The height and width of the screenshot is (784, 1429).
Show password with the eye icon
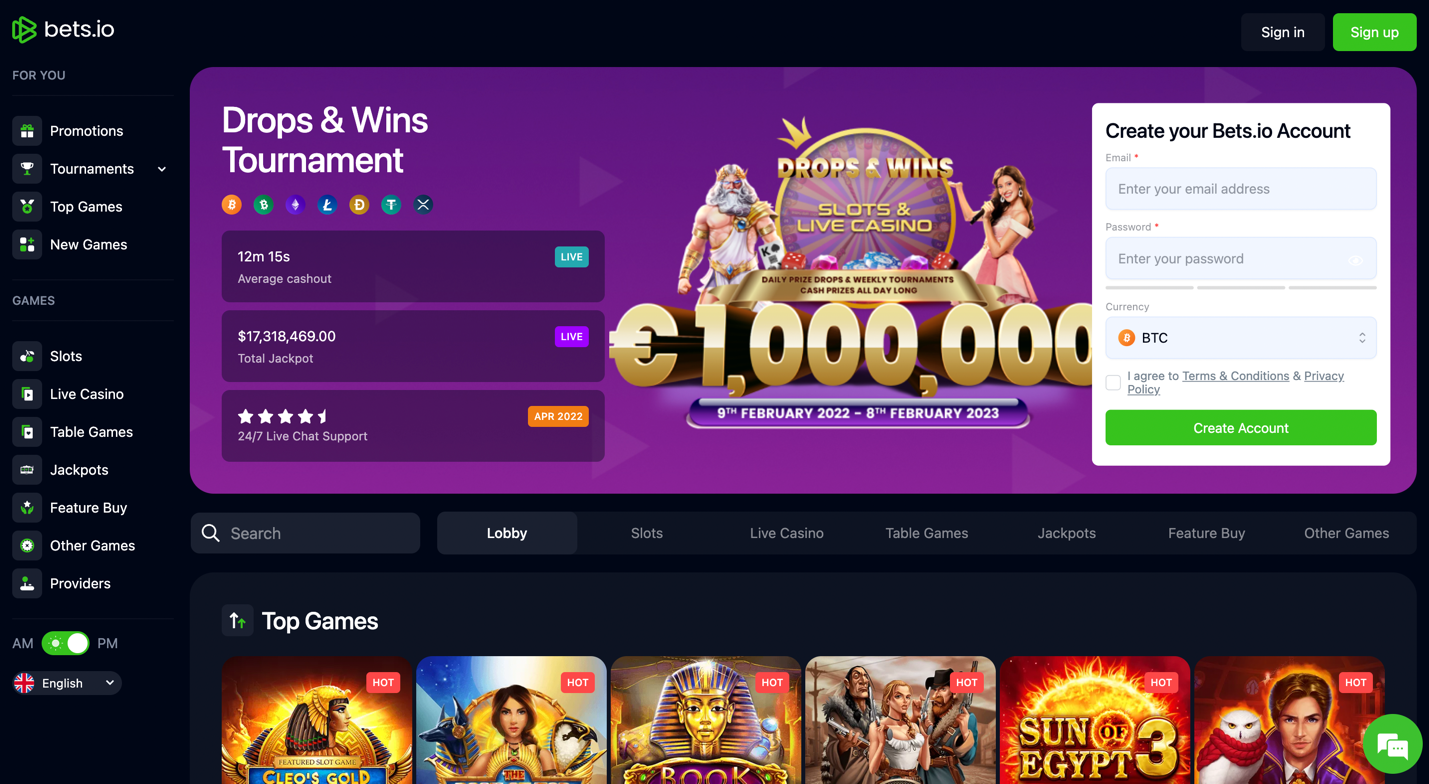(1355, 260)
